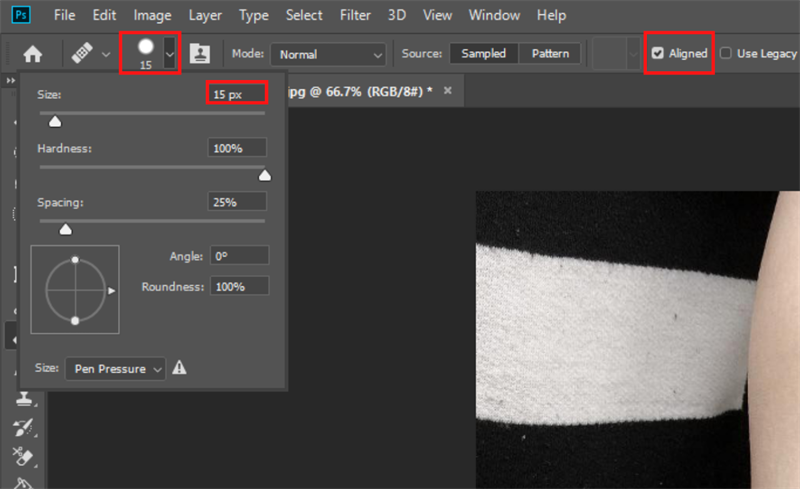Click the Home icon in options bar
Image resolution: width=800 pixels, height=489 pixels.
click(33, 54)
